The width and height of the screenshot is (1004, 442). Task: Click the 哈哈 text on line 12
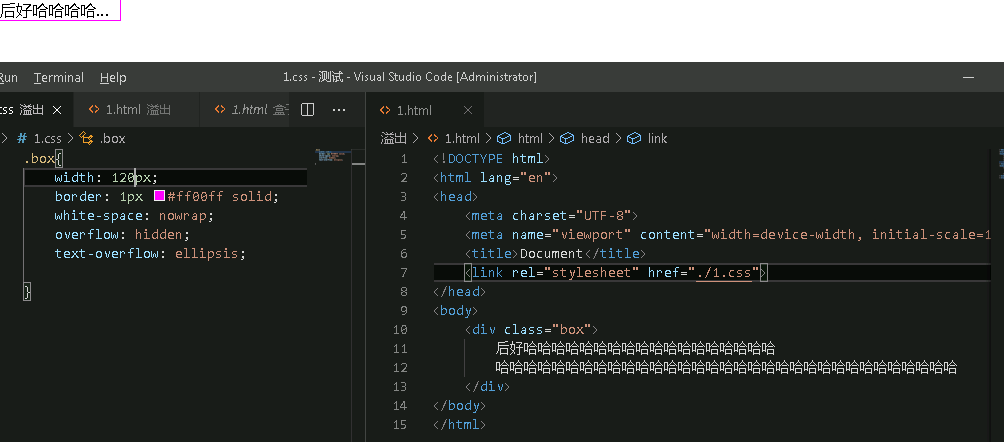[726, 368]
